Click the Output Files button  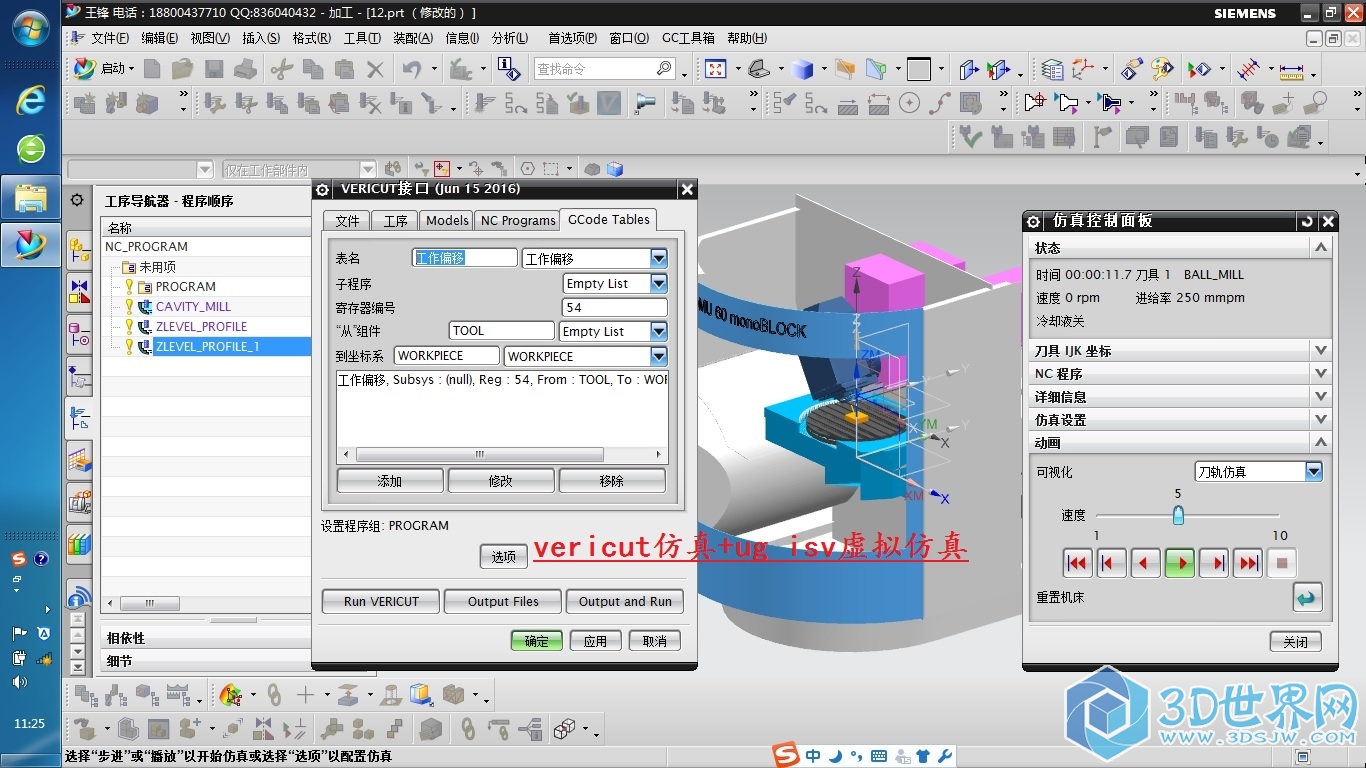(503, 601)
